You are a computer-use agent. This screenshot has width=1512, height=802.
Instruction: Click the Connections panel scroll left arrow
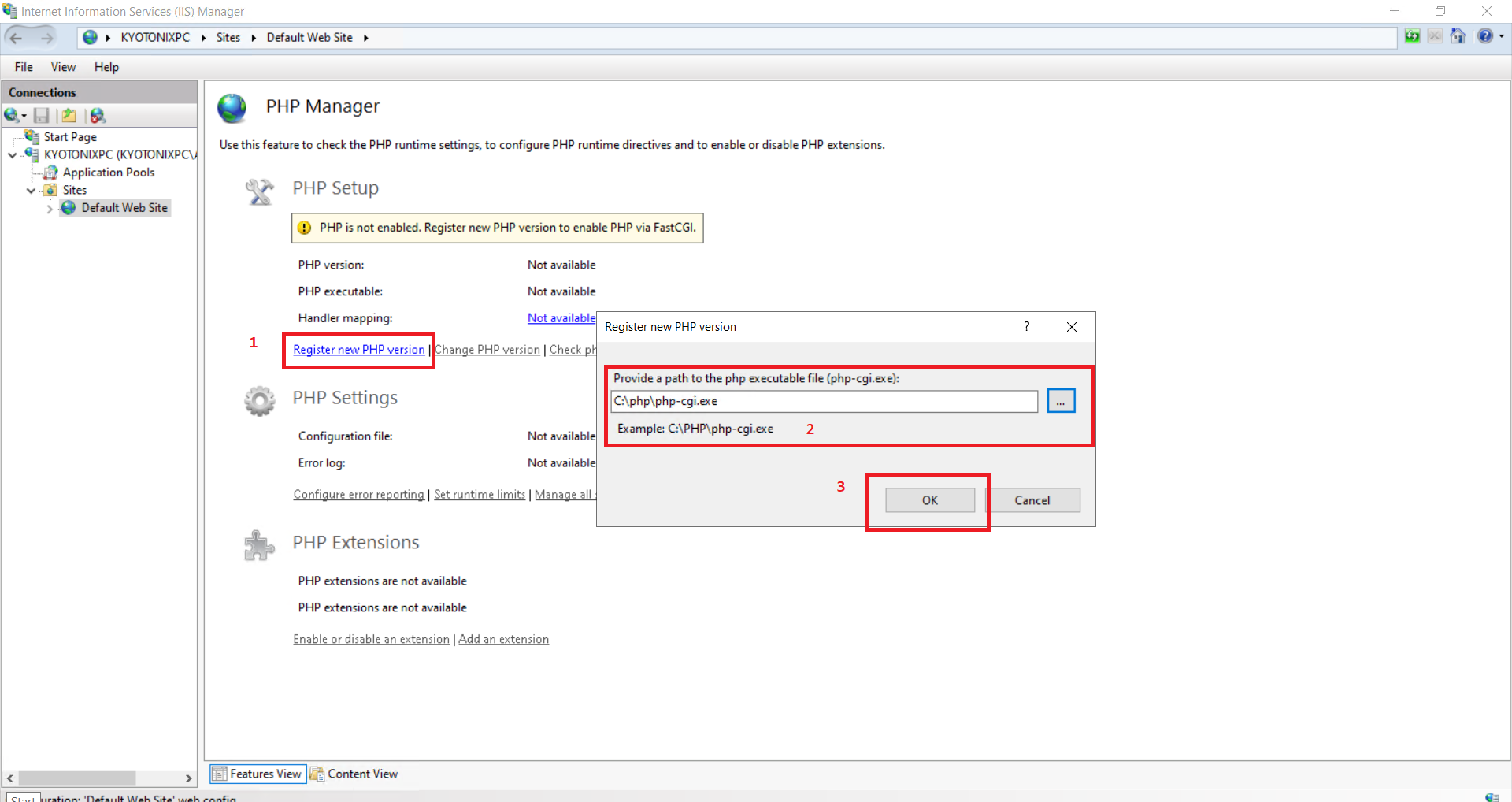(x=9, y=778)
